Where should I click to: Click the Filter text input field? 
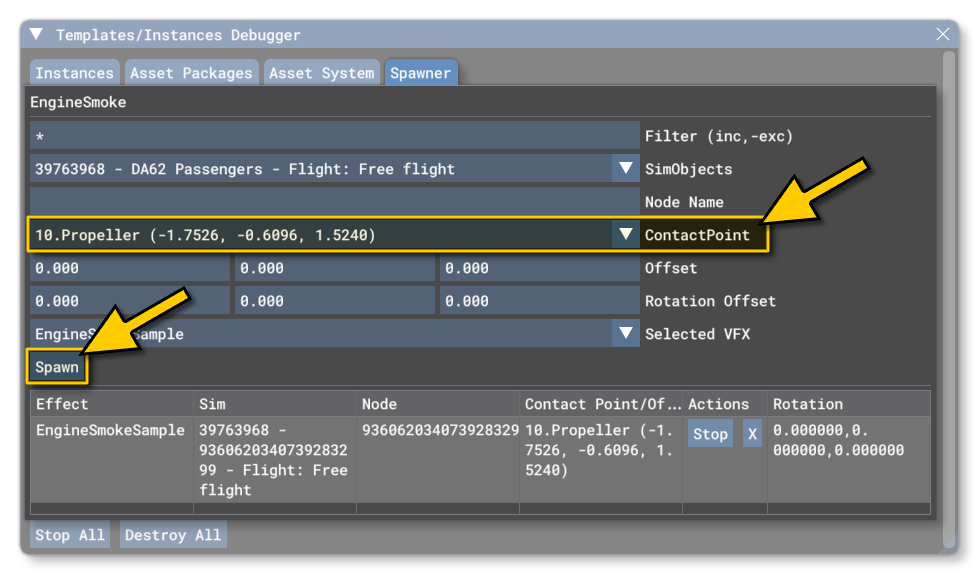[334, 136]
